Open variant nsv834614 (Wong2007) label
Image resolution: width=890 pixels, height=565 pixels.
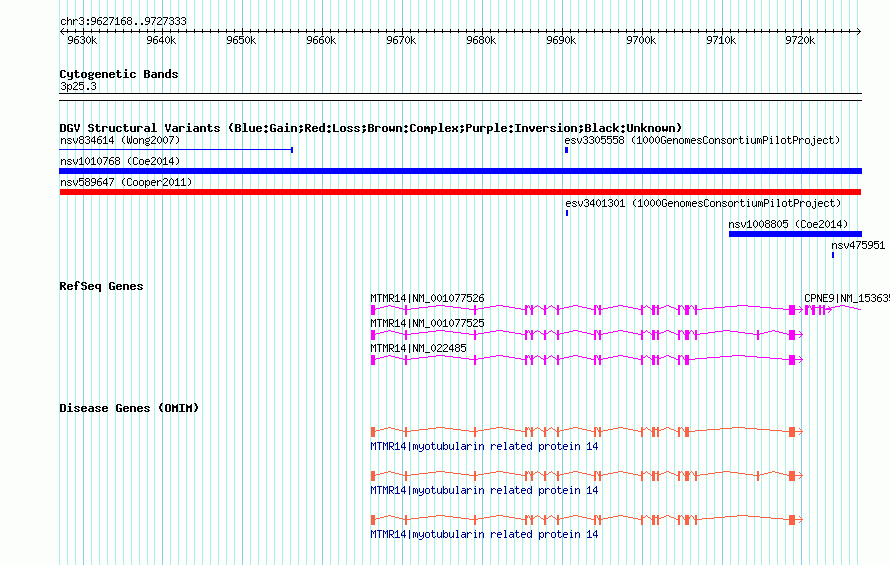120,140
